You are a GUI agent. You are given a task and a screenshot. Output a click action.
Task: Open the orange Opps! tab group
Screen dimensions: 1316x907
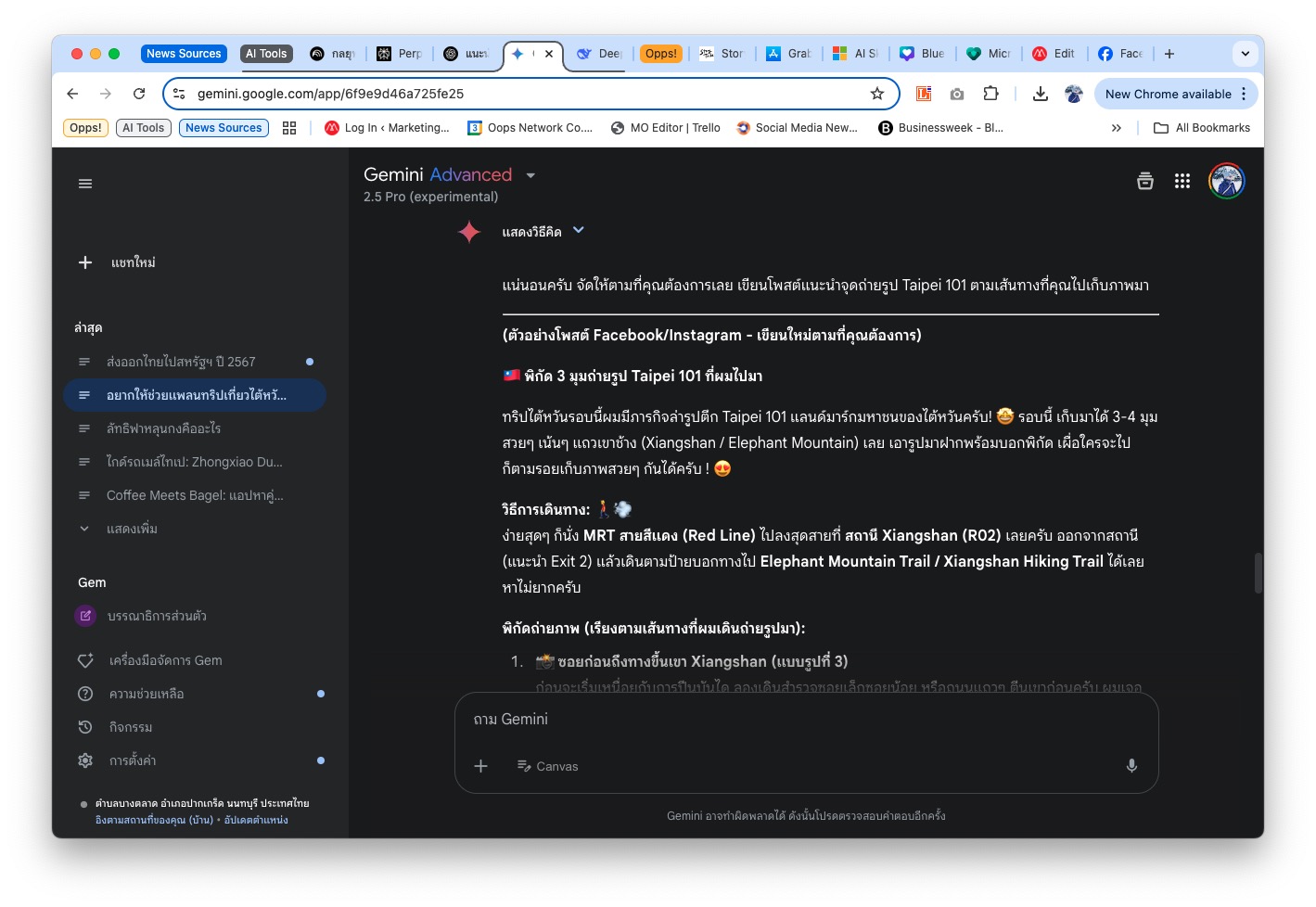661,54
